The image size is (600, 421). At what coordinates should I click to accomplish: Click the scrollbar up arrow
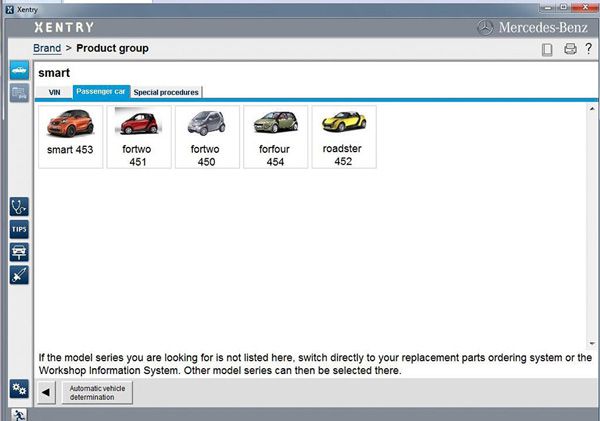click(x=592, y=109)
